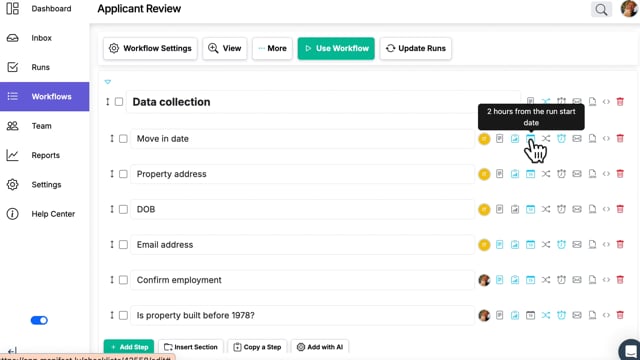Open conditional logic for Is property built before 1978
The image size is (640, 360).
pos(546,315)
